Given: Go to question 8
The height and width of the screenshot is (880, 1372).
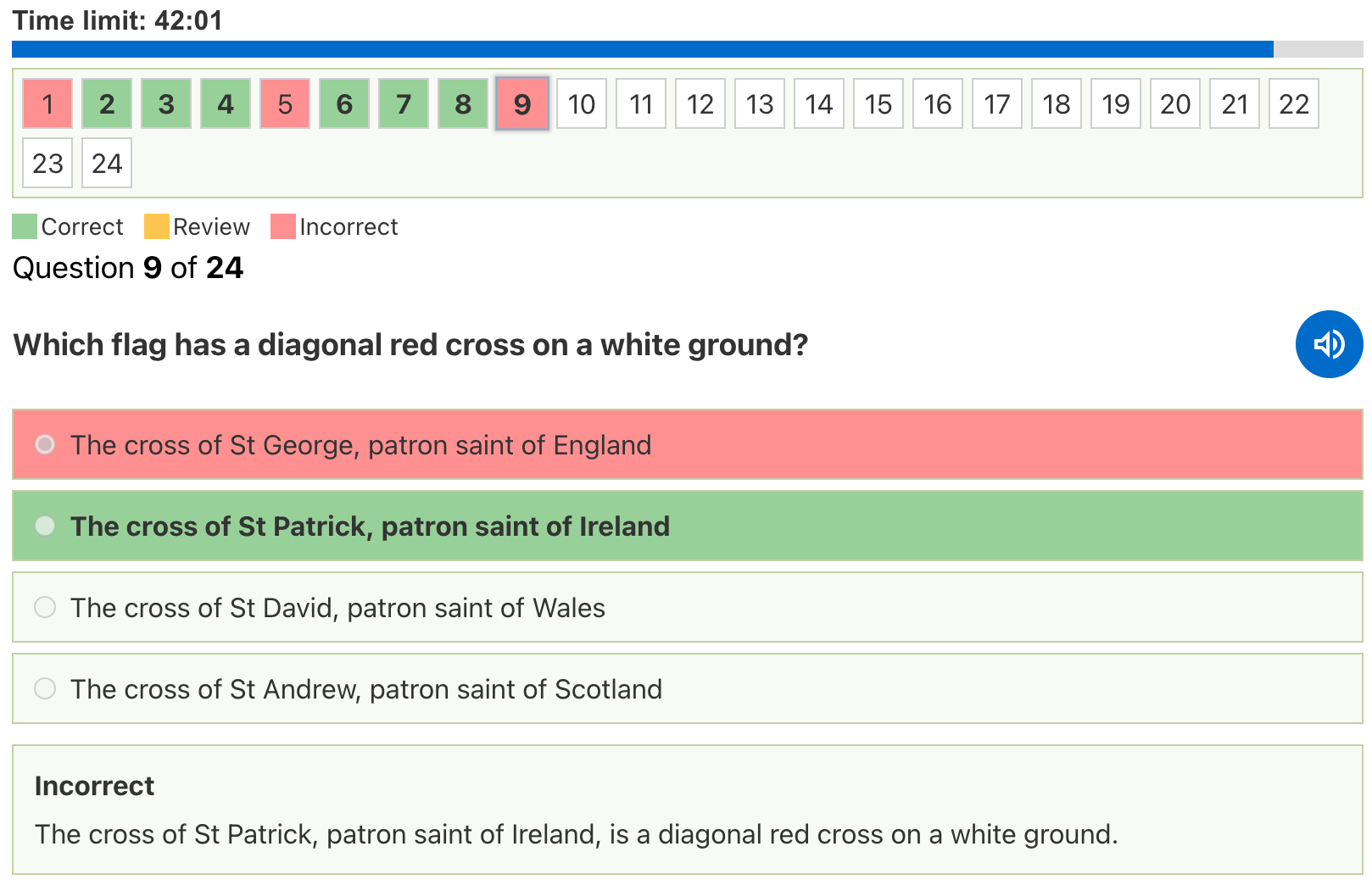Looking at the screenshot, I should click(x=463, y=103).
